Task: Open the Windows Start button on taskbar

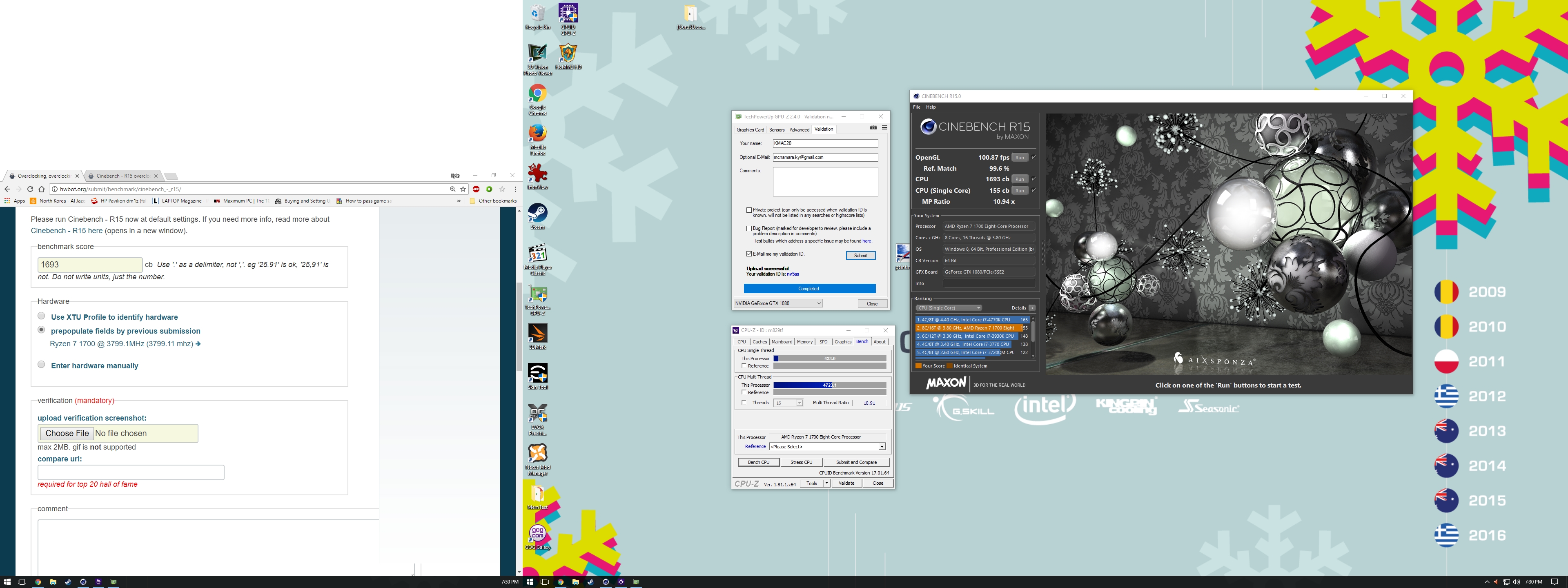Action: 7,582
